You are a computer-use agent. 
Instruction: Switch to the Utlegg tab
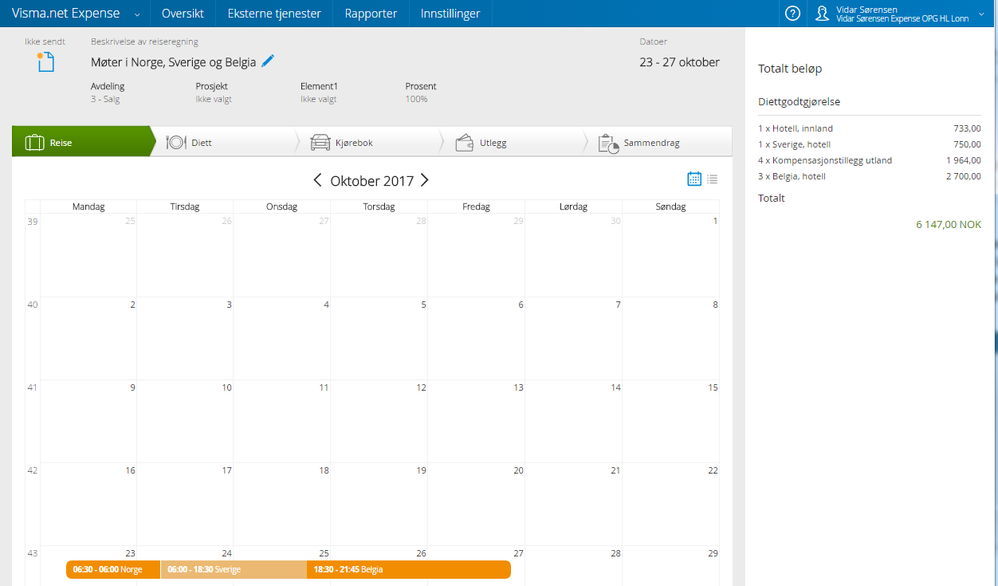pos(513,142)
